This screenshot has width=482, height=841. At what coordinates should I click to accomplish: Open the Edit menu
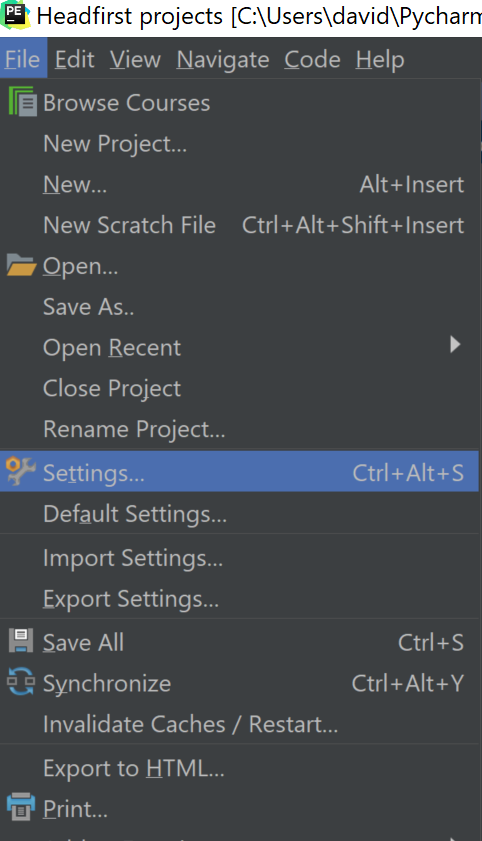(x=75, y=60)
